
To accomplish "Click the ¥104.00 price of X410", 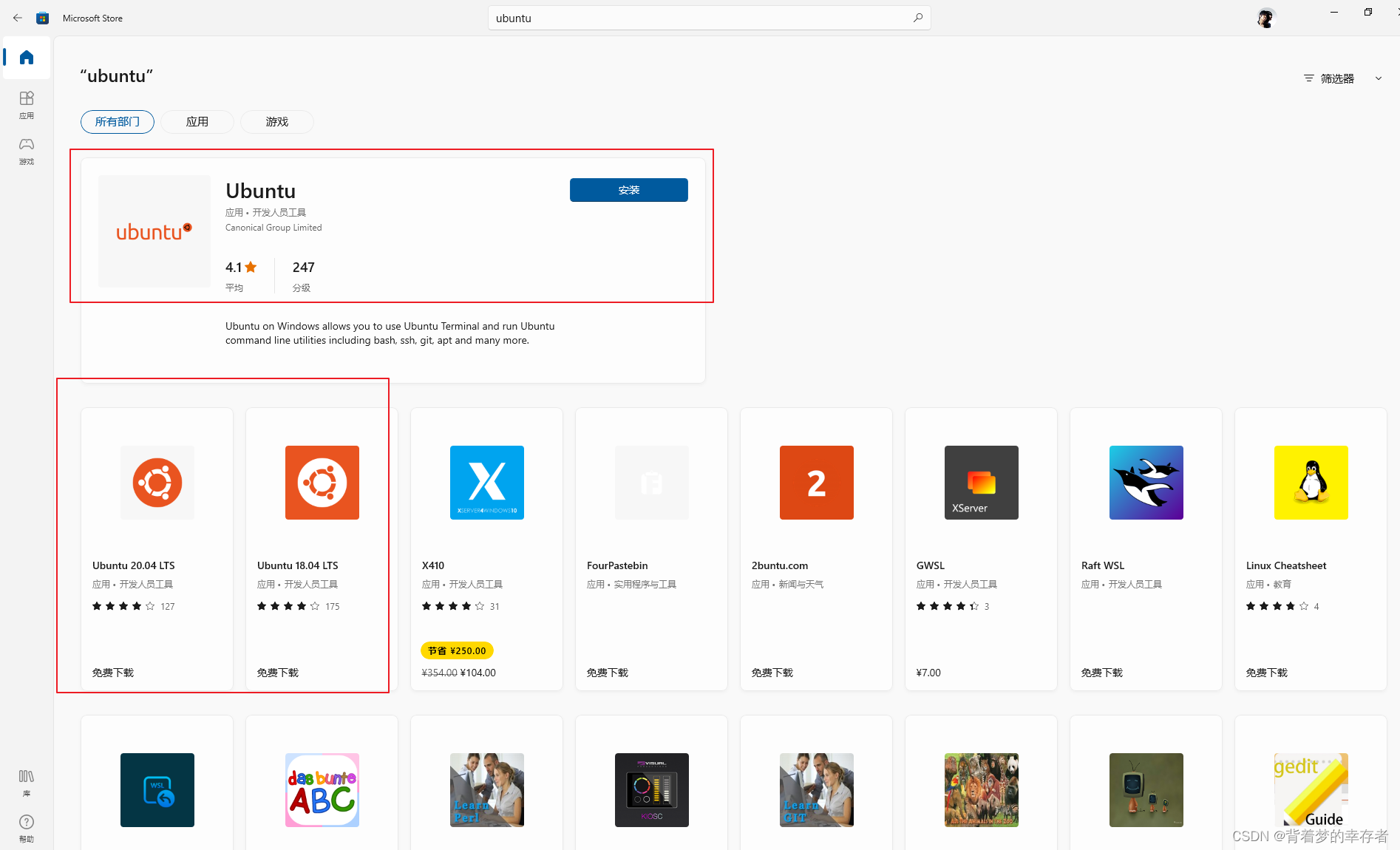I will pyautogui.click(x=478, y=673).
